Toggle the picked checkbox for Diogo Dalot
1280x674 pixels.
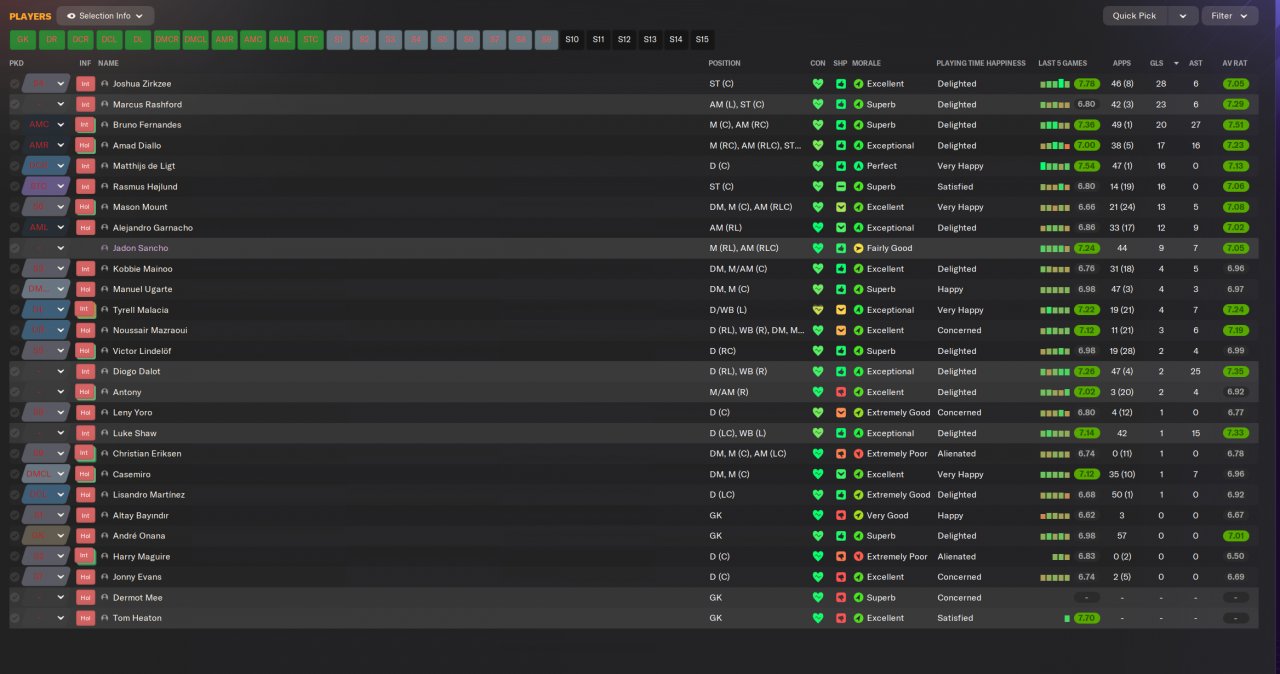coord(15,372)
